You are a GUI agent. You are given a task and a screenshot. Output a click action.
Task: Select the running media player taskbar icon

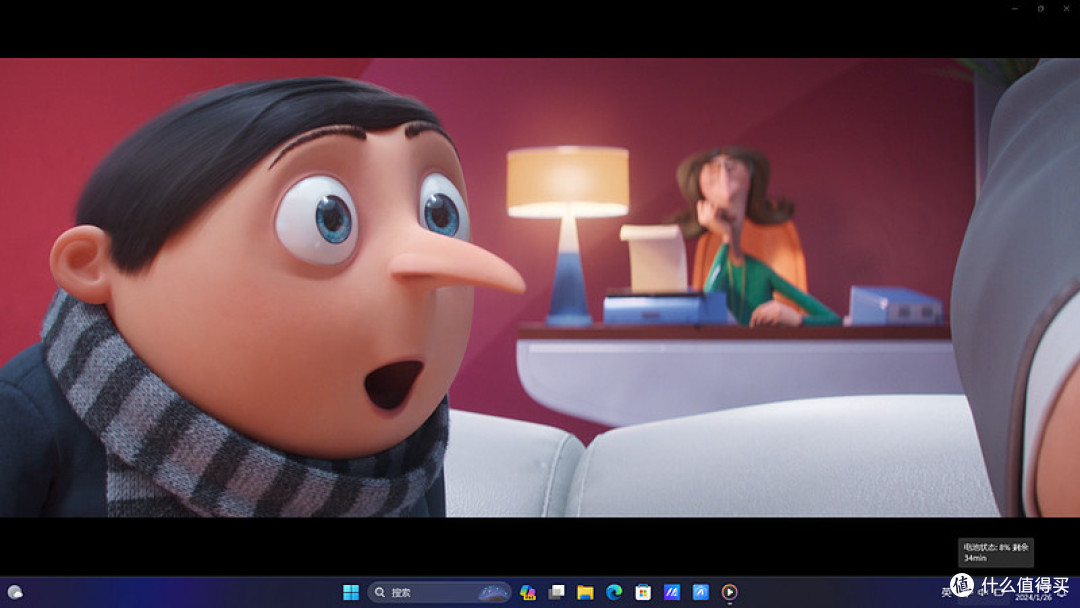[729, 592]
